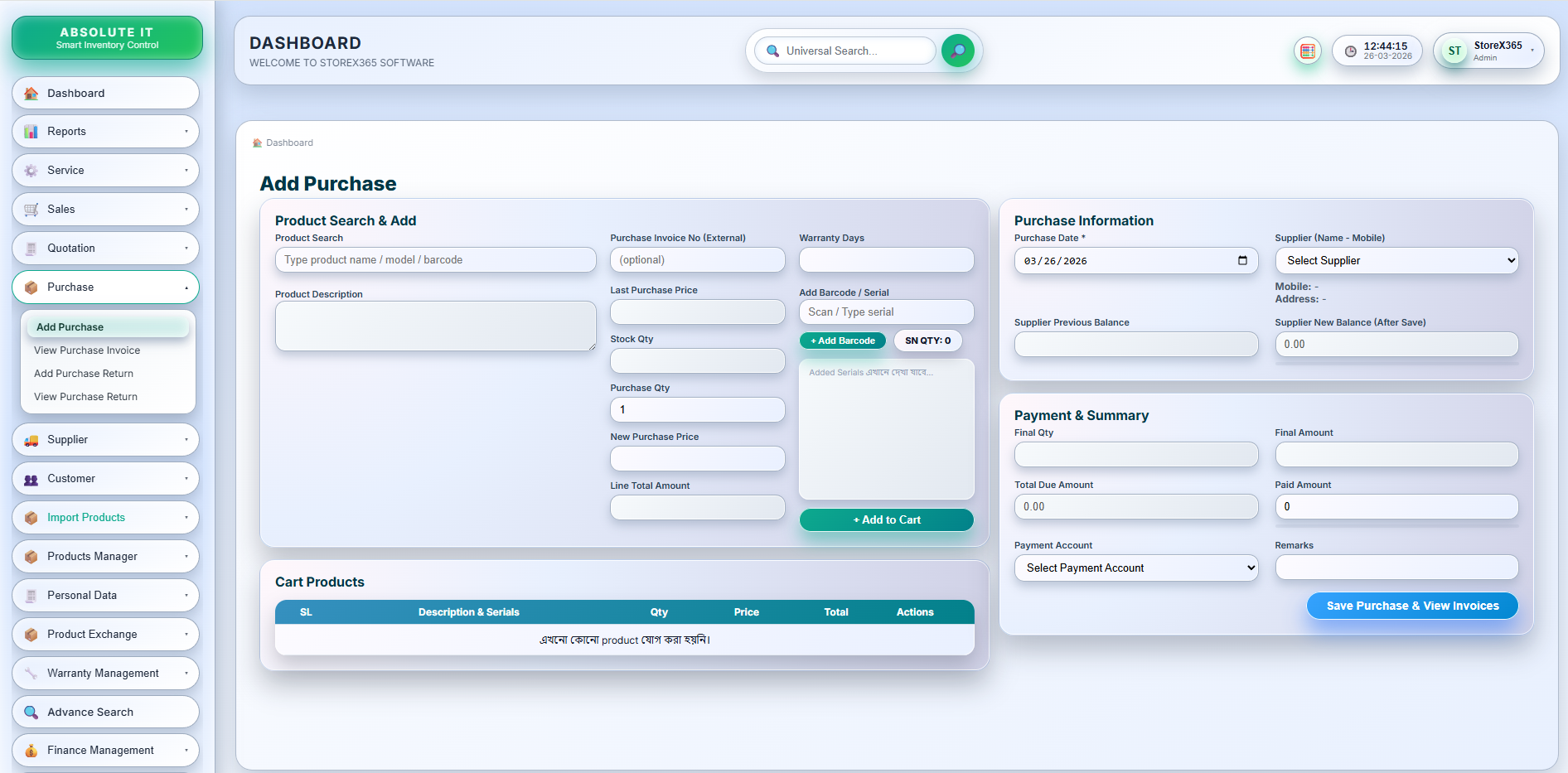Open the calculator icon near the clock
This screenshot has height=773, width=1568.
tap(1307, 51)
